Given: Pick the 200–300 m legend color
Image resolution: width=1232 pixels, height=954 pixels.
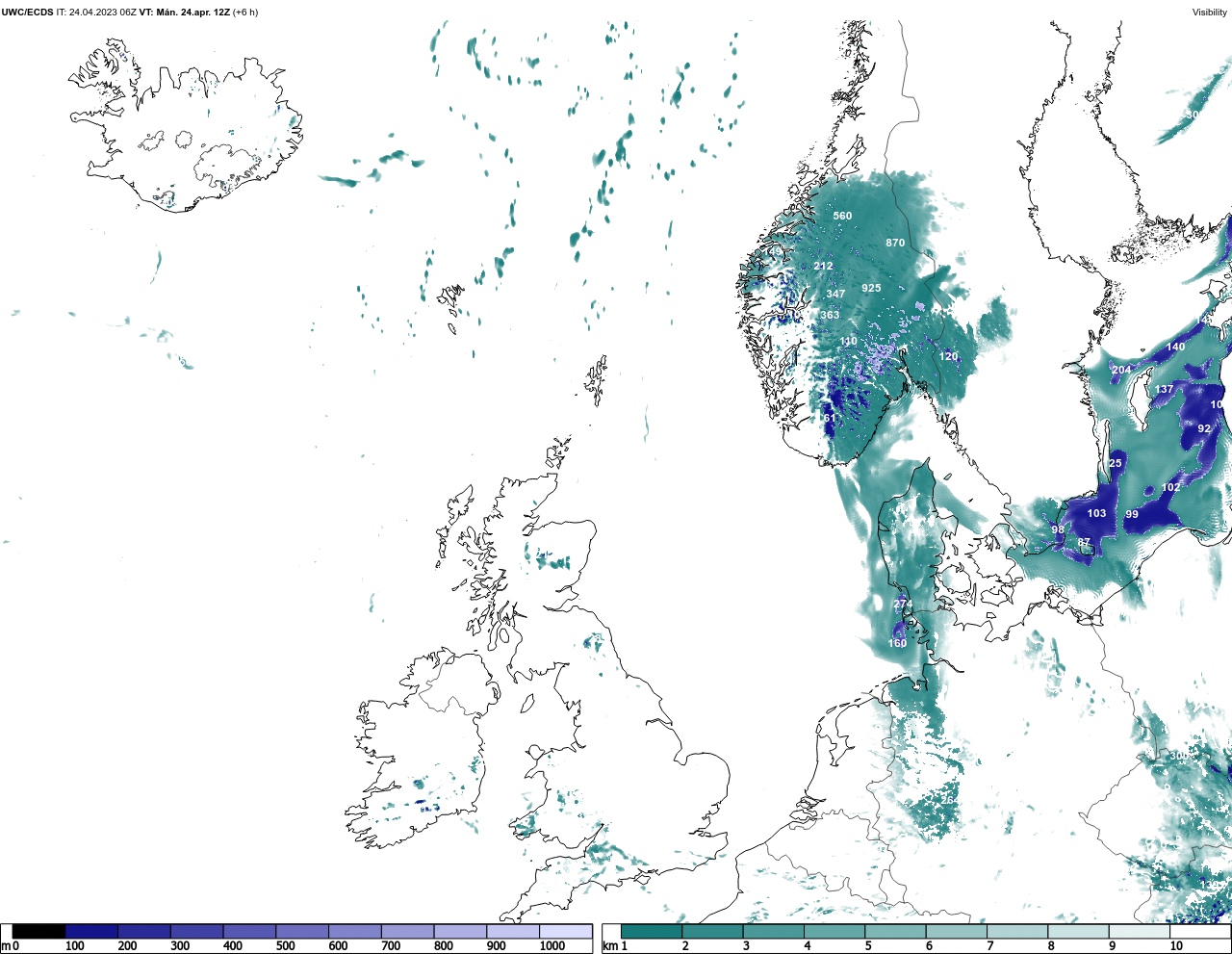Looking at the screenshot, I should [x=144, y=932].
